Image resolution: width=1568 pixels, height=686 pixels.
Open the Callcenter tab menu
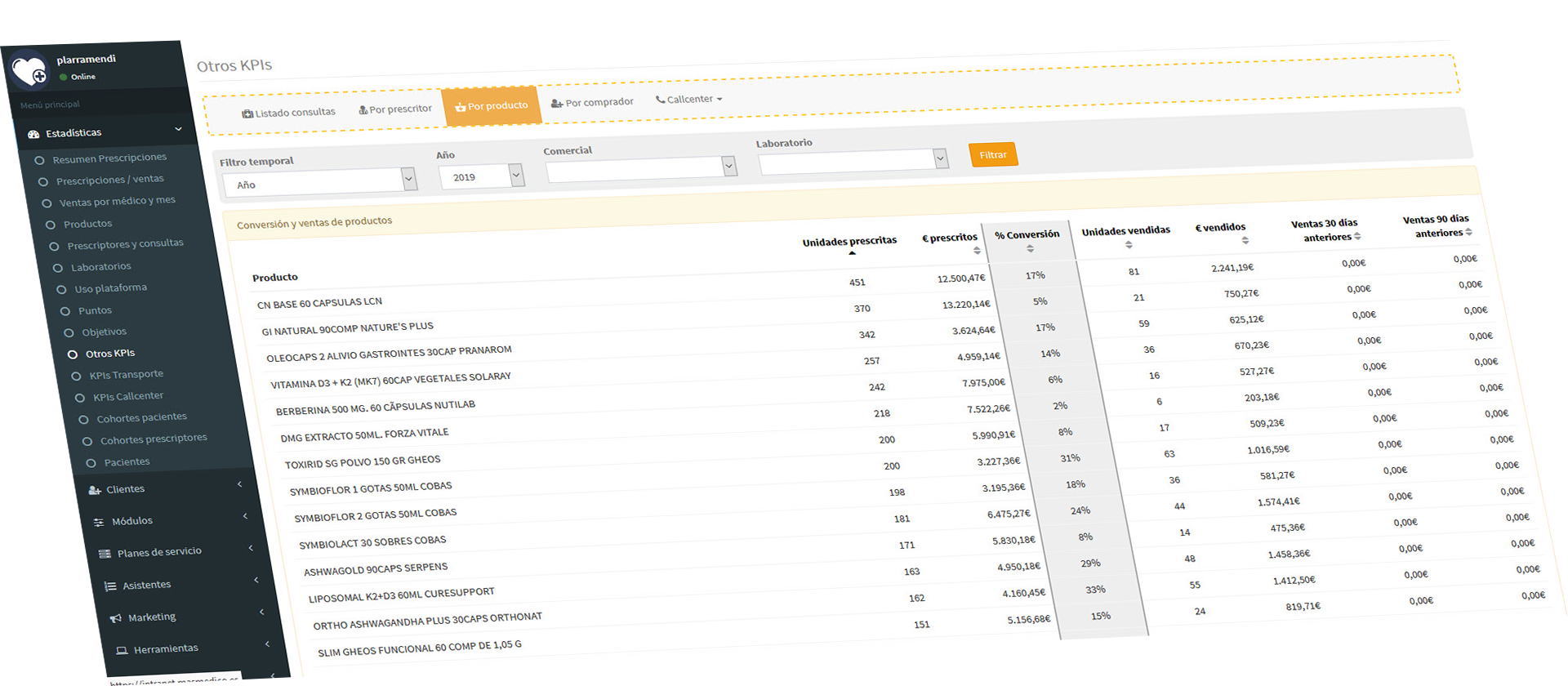(x=689, y=100)
